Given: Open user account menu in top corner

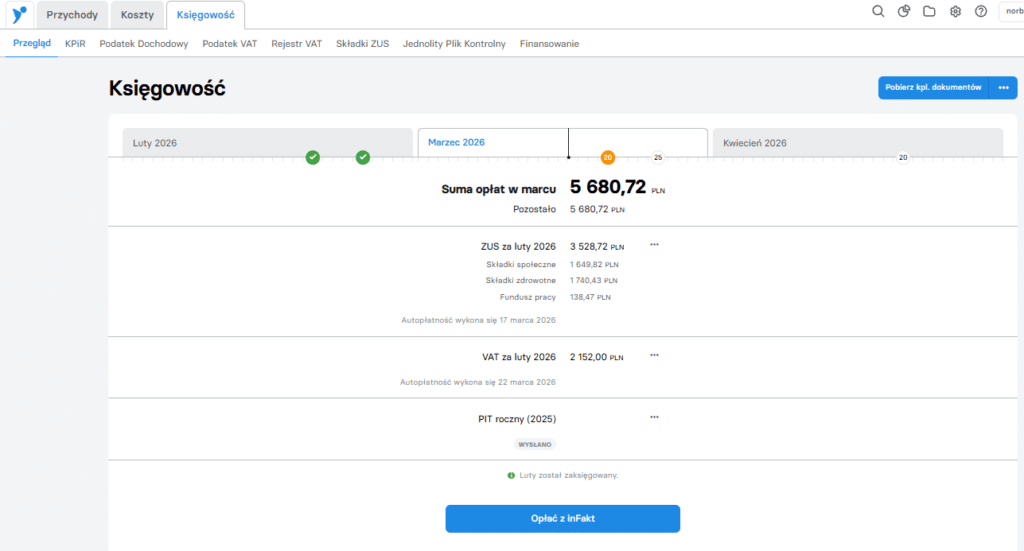Looking at the screenshot, I should tap(1012, 11).
